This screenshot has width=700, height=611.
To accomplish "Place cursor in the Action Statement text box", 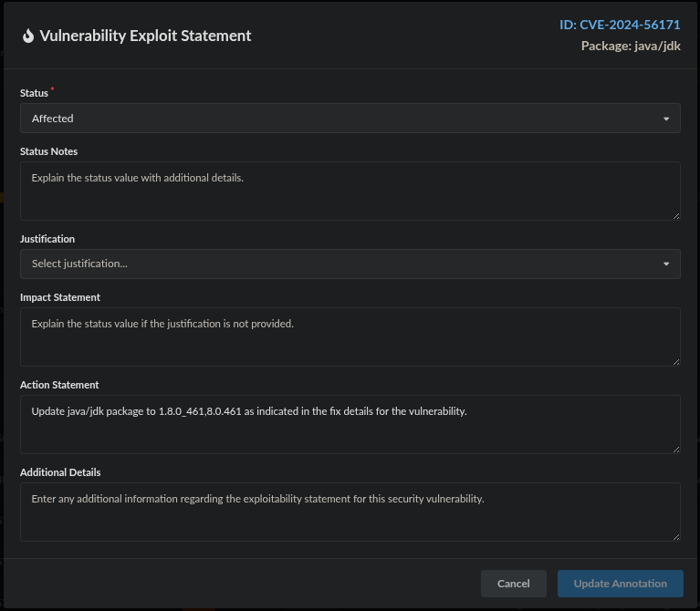I will [350, 424].
